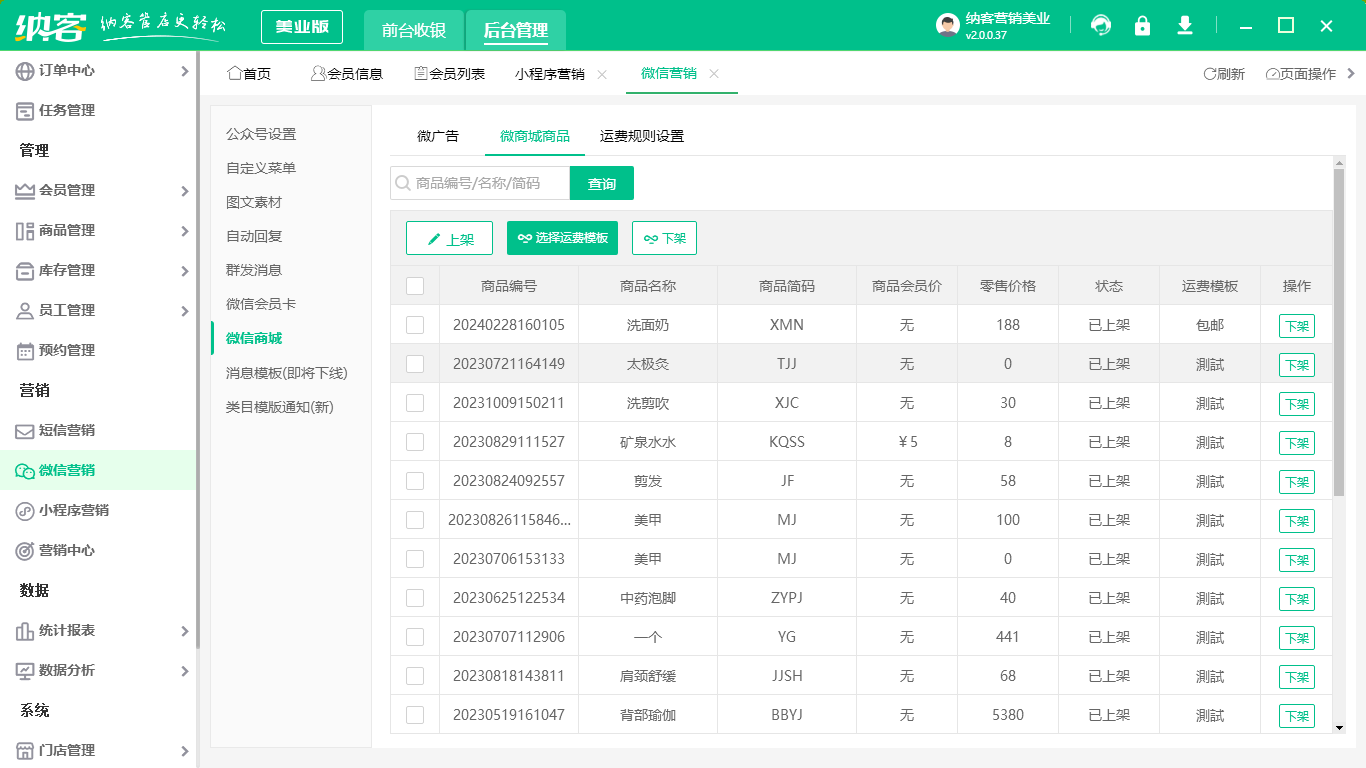The height and width of the screenshot is (768, 1366).
Task: Click the next-tab arrow beside 页面操作
Action: [x=1352, y=73]
